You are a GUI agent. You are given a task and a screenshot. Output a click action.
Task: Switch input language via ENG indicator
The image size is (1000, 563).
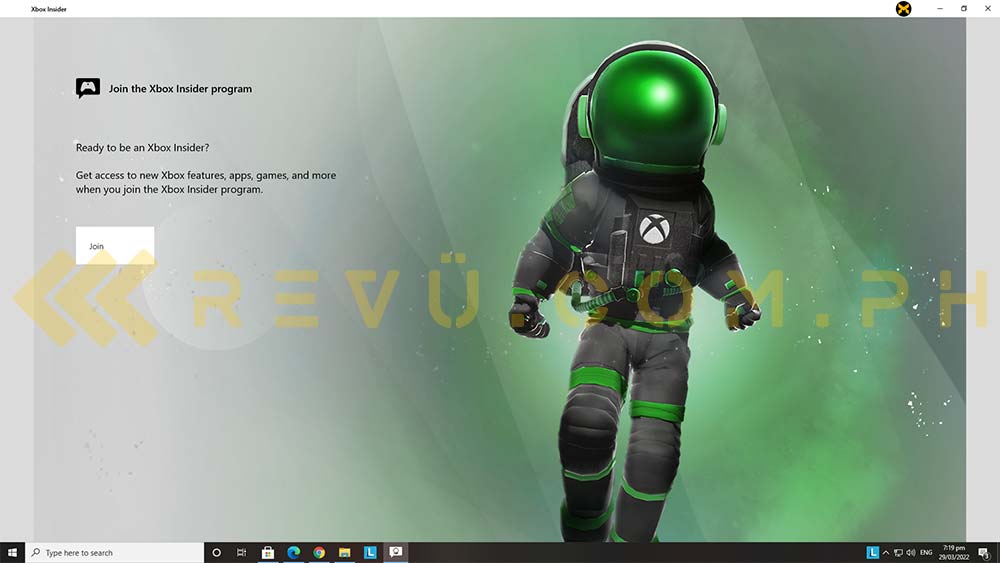coord(926,553)
